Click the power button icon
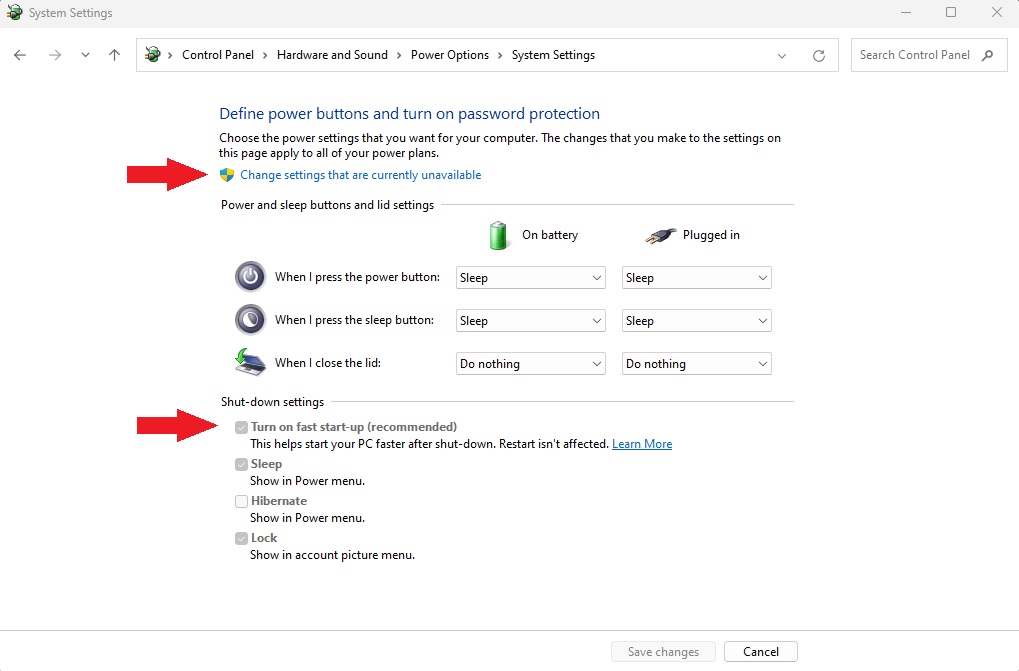This screenshot has width=1019, height=671. pyautogui.click(x=250, y=277)
